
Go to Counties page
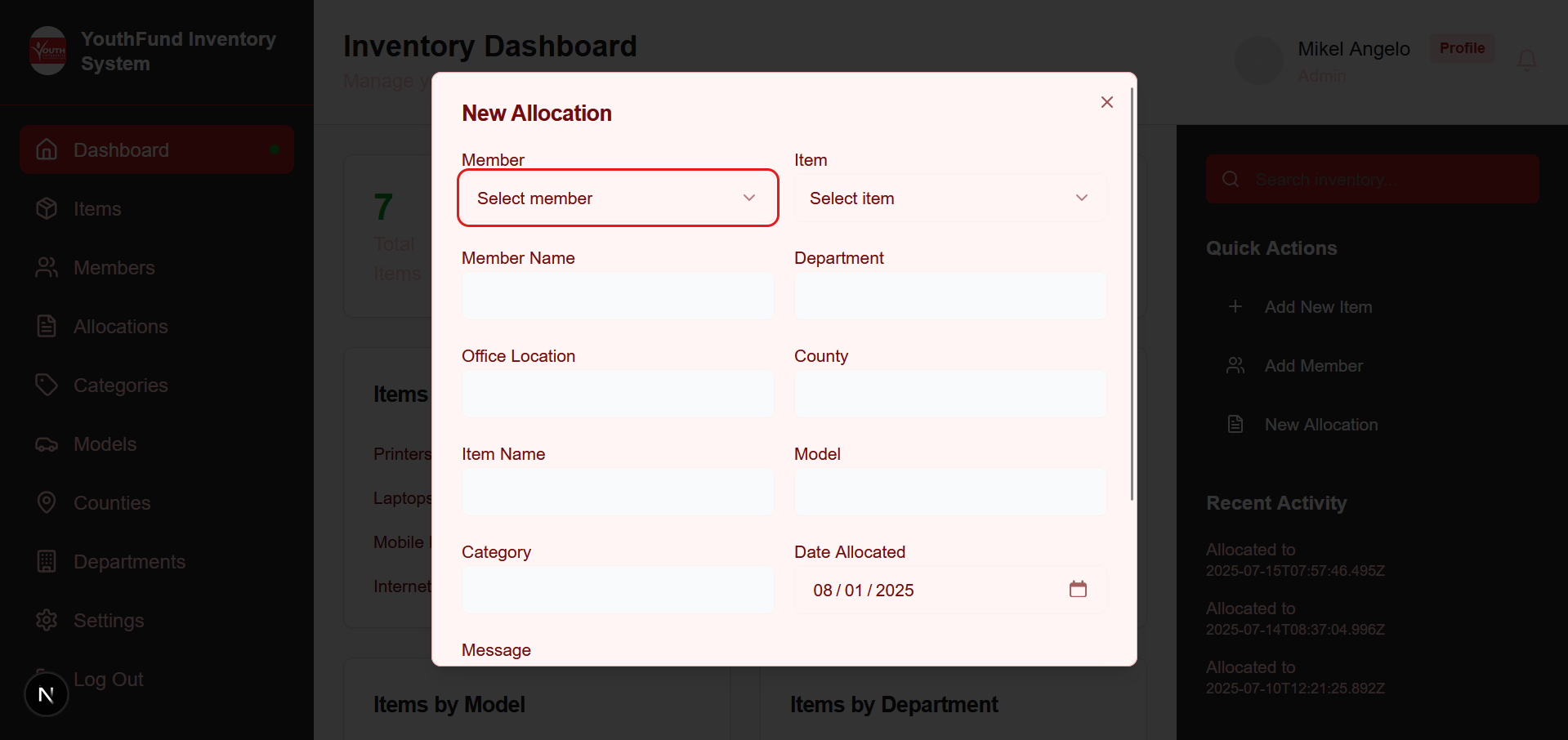[157, 503]
